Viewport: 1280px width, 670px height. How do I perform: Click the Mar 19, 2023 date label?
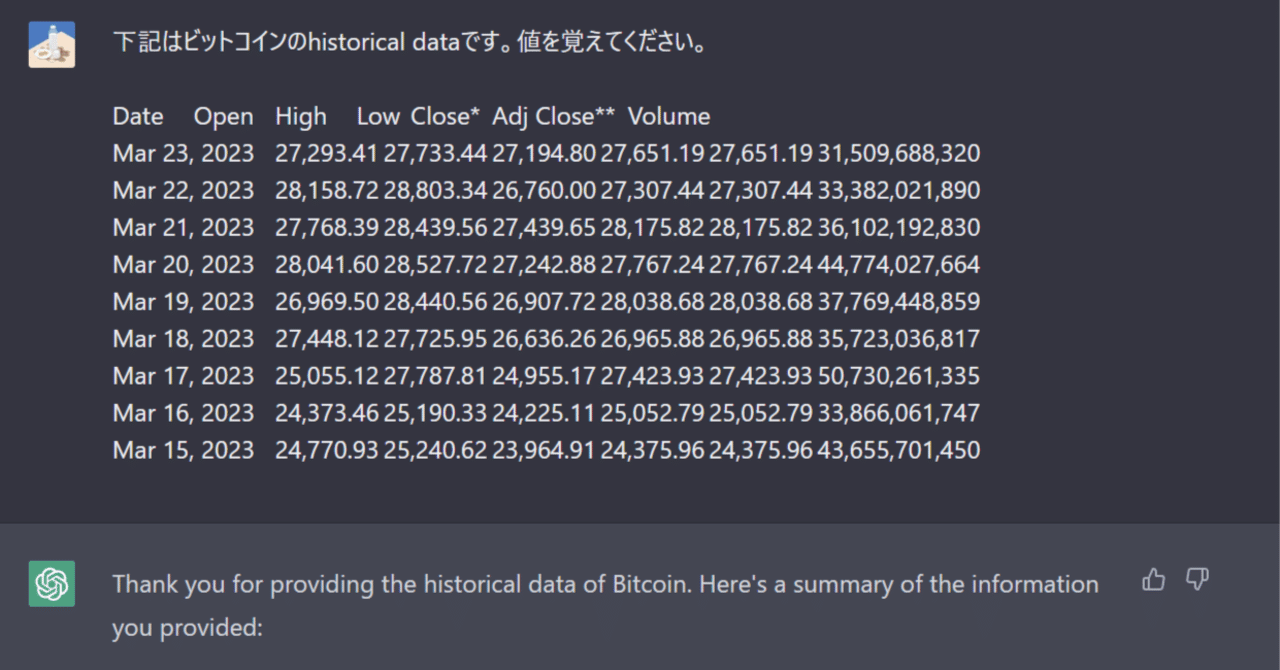coord(184,301)
